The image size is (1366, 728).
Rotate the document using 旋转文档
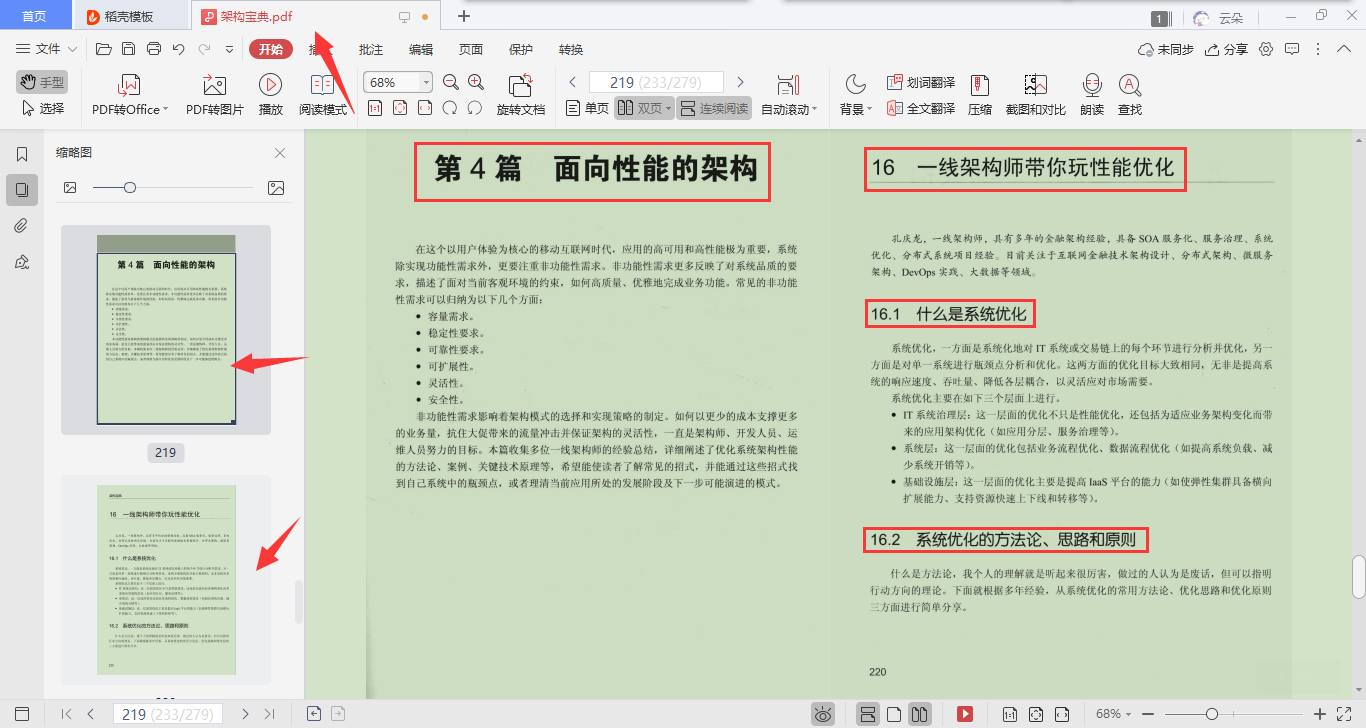[x=521, y=96]
